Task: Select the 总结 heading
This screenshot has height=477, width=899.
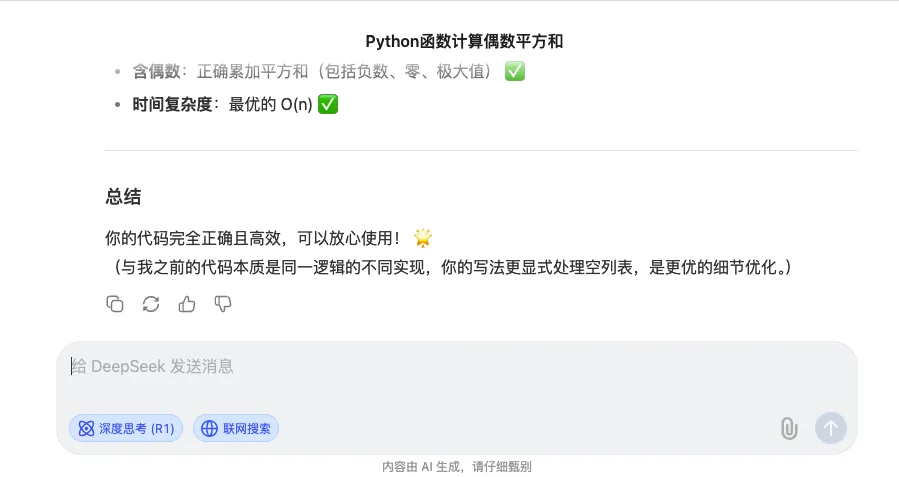Action: pyautogui.click(x=123, y=197)
